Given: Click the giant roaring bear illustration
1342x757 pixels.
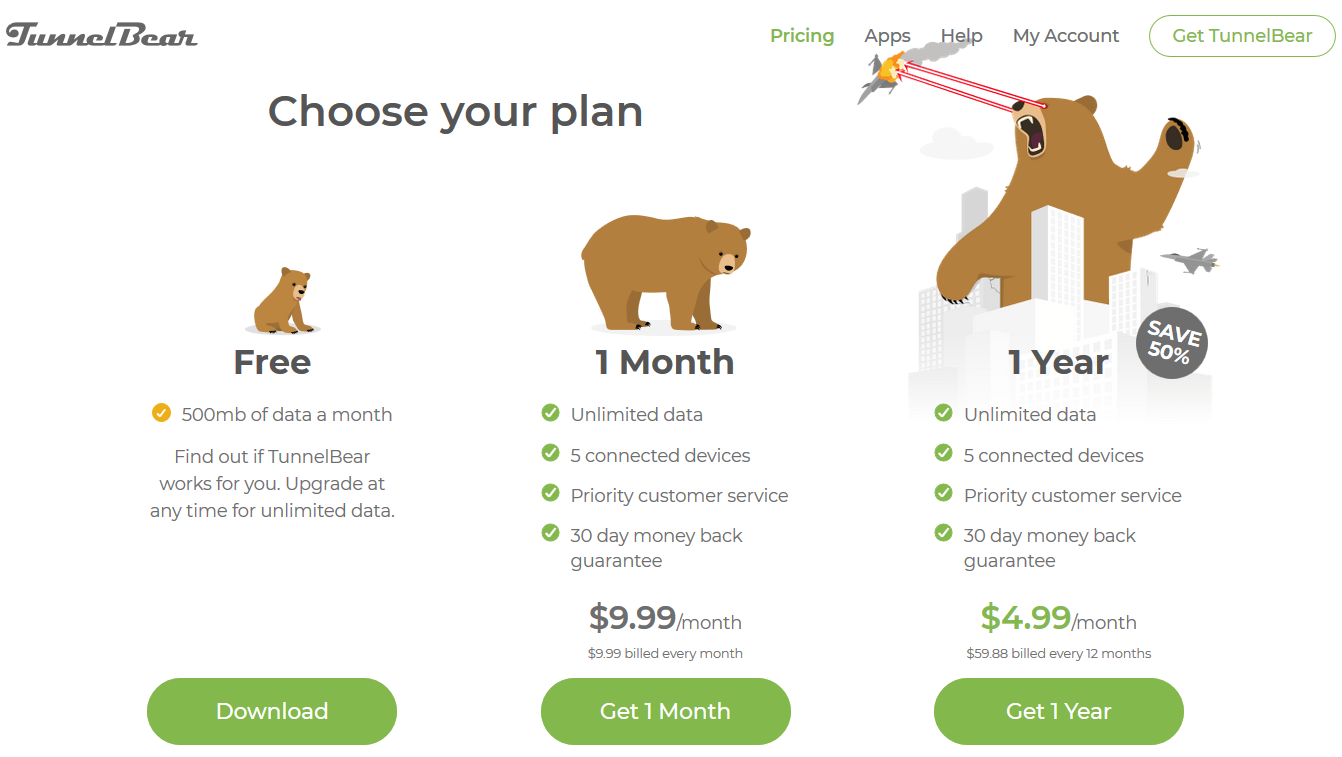Looking at the screenshot, I should (1065, 198).
